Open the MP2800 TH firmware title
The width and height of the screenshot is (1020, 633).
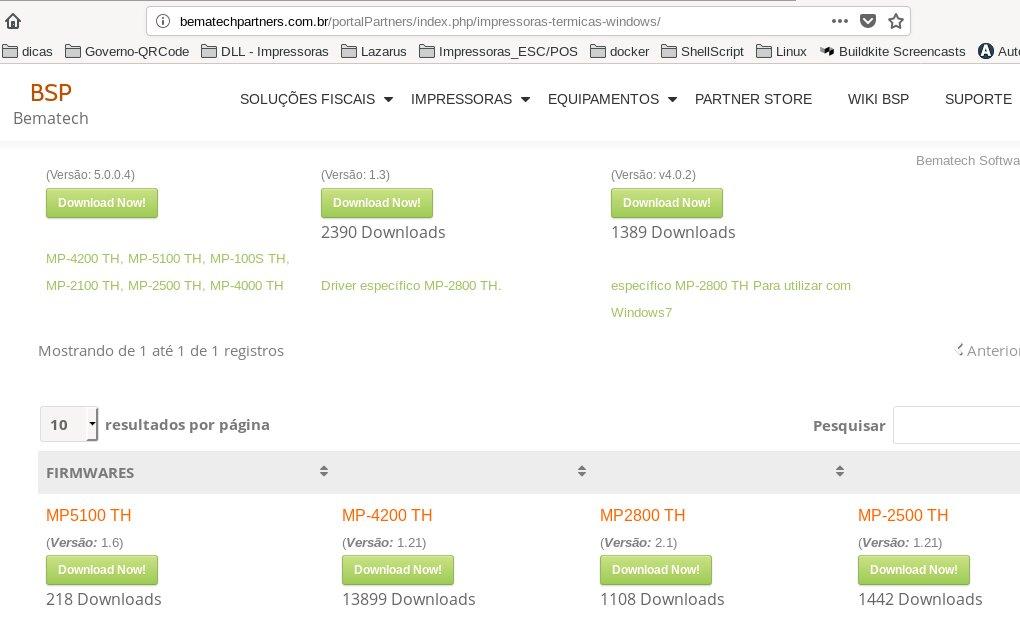[x=643, y=515]
